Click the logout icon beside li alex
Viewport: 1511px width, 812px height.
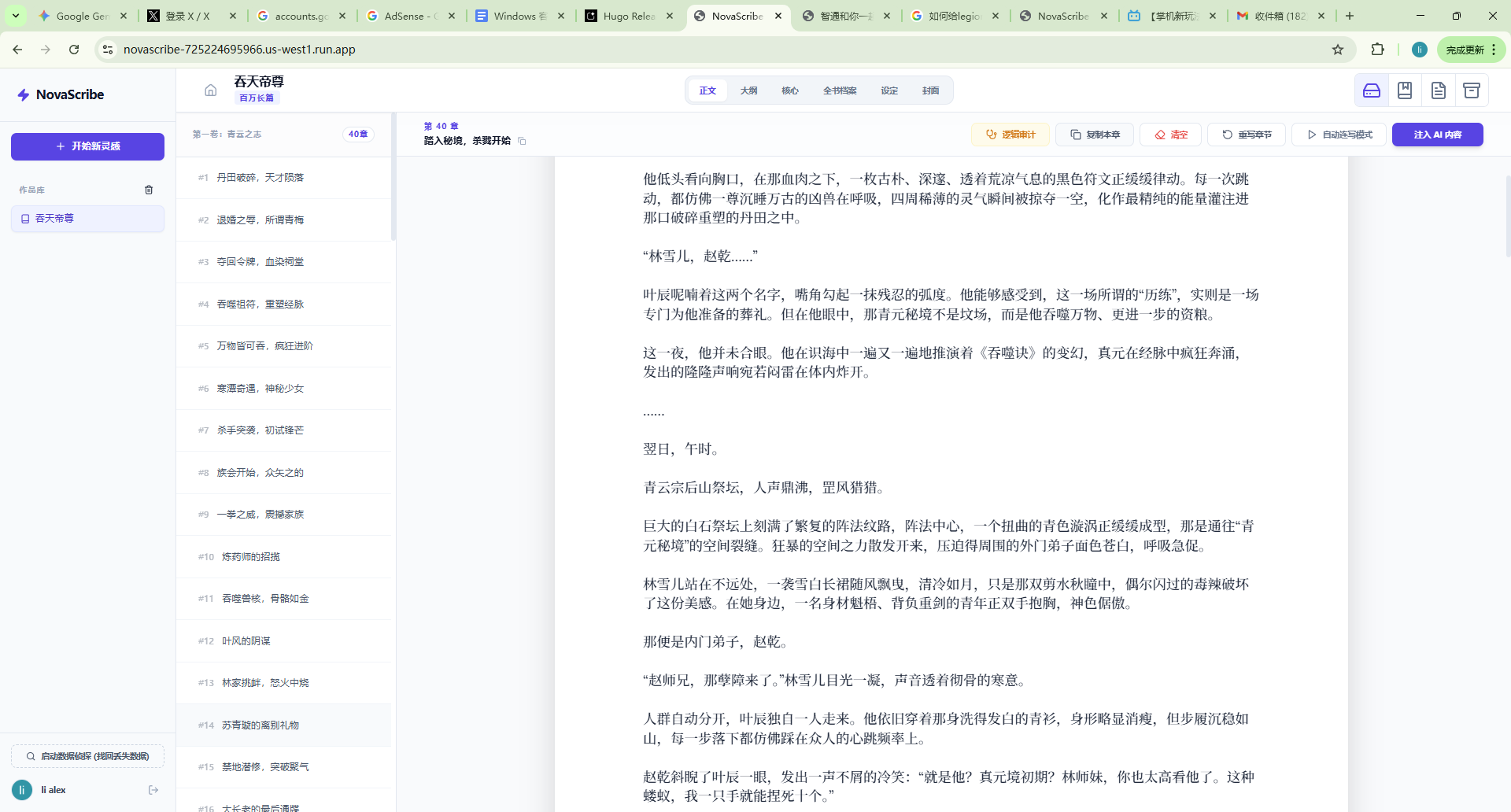153,790
